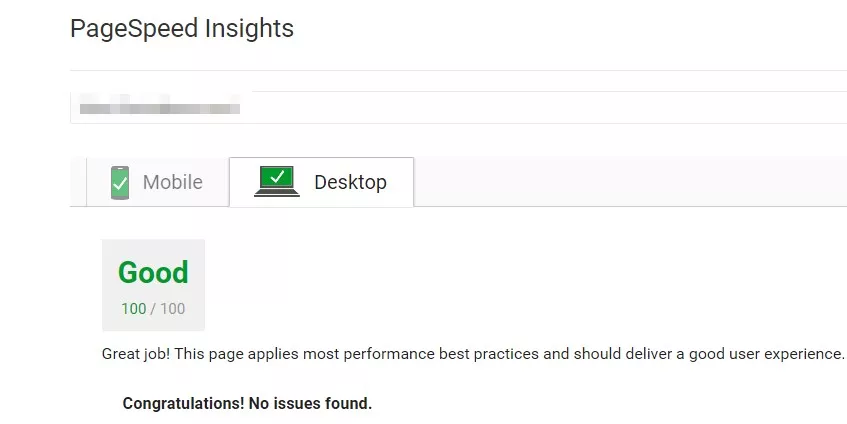The height and width of the screenshot is (424, 847).
Task: Click 'Congratulations! No issues found.' heading
Action: pyautogui.click(x=247, y=403)
